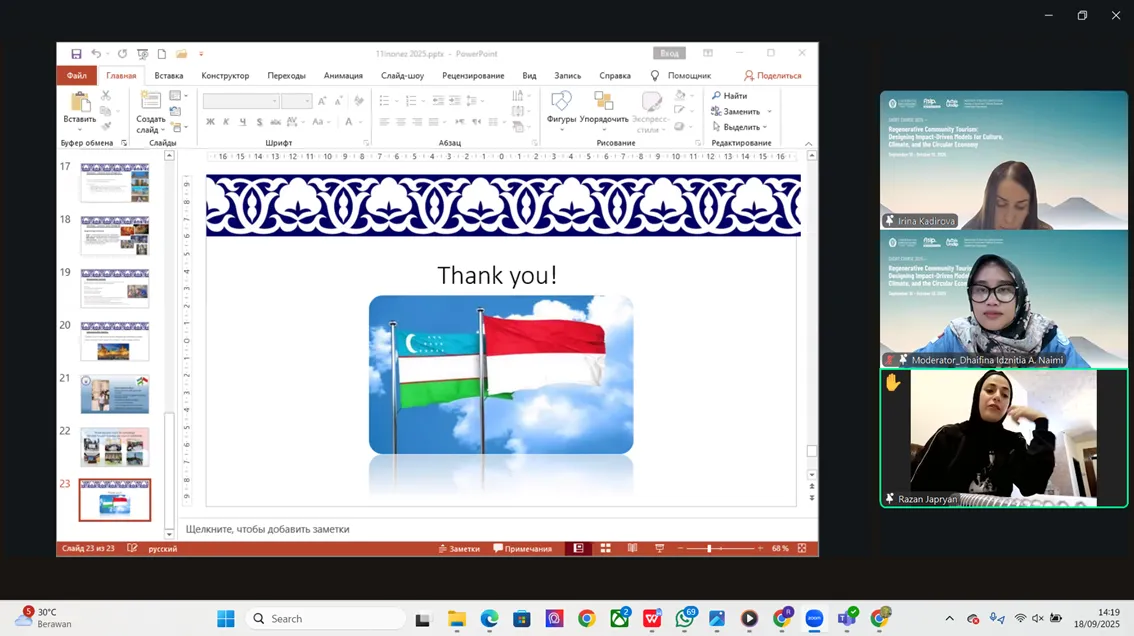The width and height of the screenshot is (1134, 636).
Task: Open the Фигуры shapes gallery
Action: [x=561, y=102]
